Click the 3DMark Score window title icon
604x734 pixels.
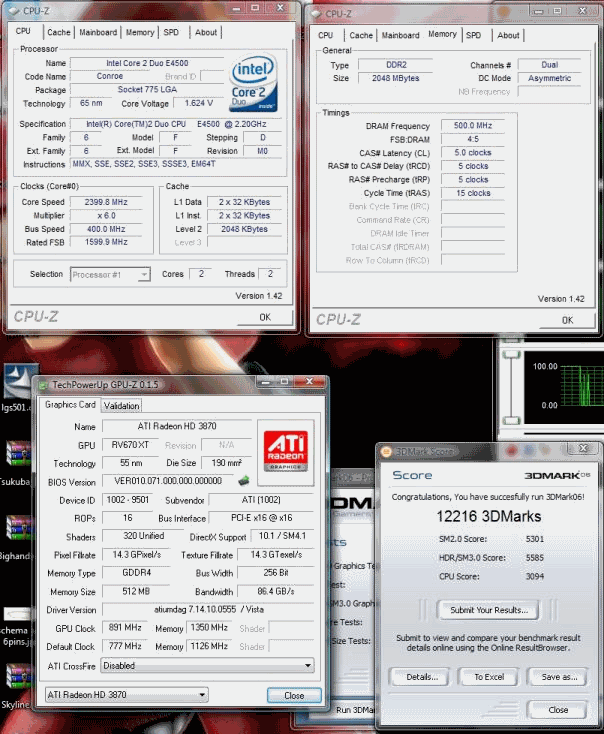[x=387, y=452]
